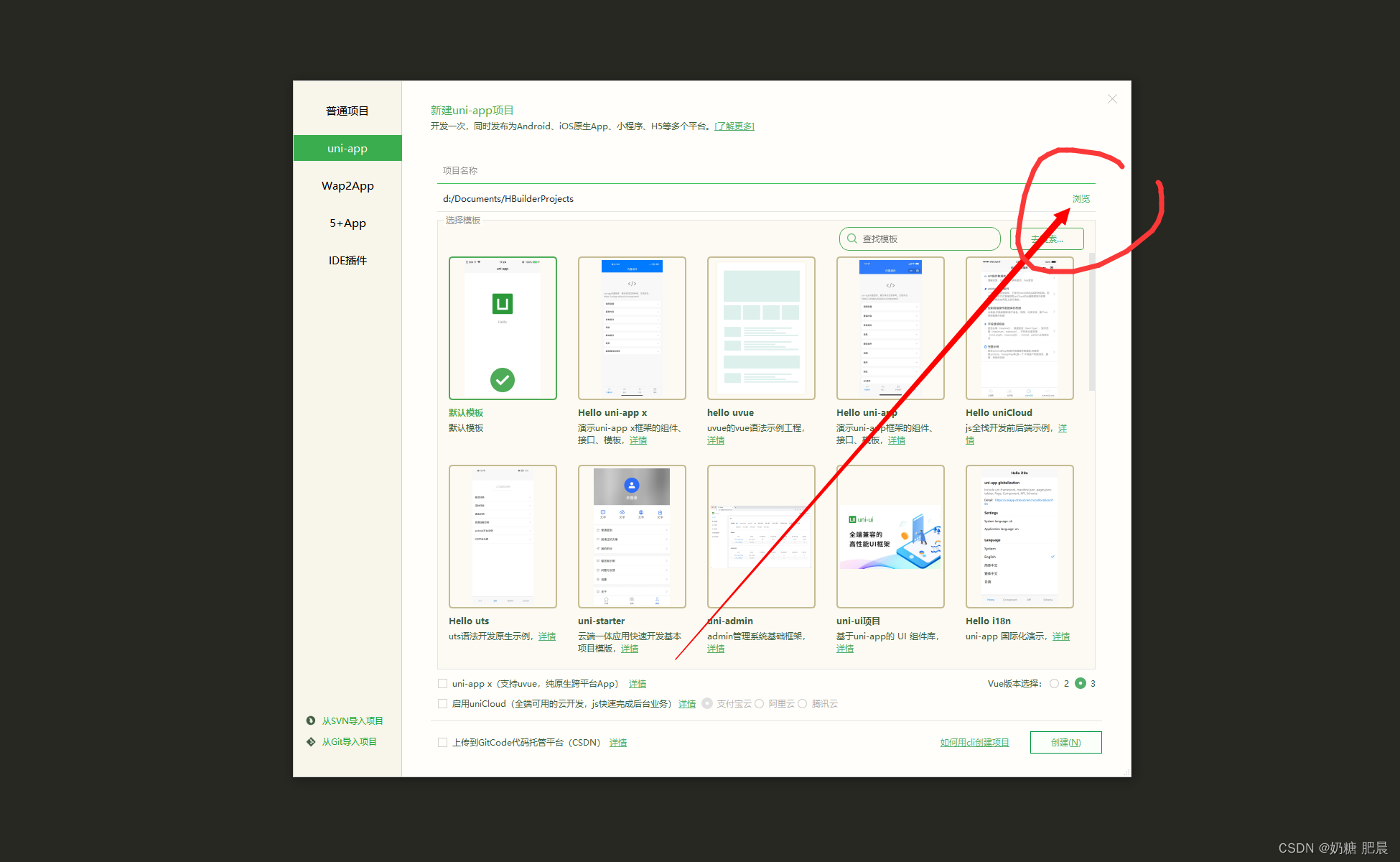This screenshot has height=862, width=1400.
Task: Click the Git import icon
Action: point(311,741)
